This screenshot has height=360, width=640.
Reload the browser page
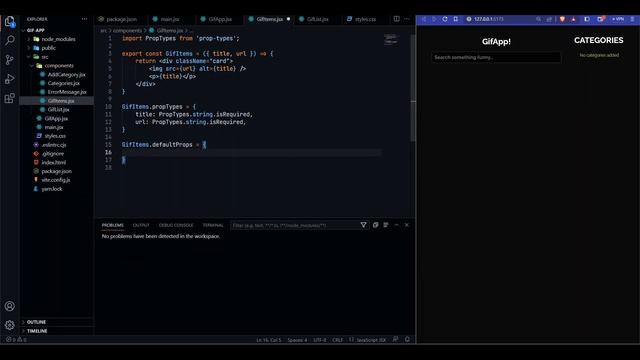click(445, 19)
